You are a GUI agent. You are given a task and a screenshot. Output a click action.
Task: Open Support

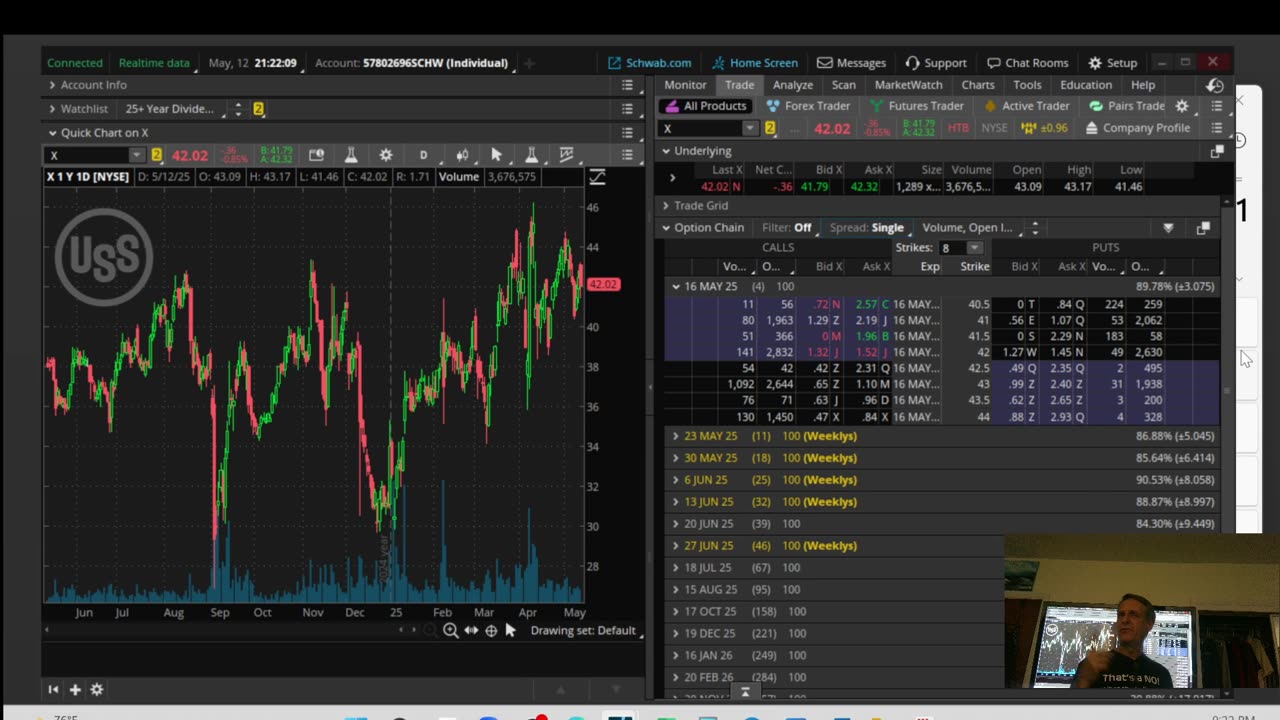936,63
